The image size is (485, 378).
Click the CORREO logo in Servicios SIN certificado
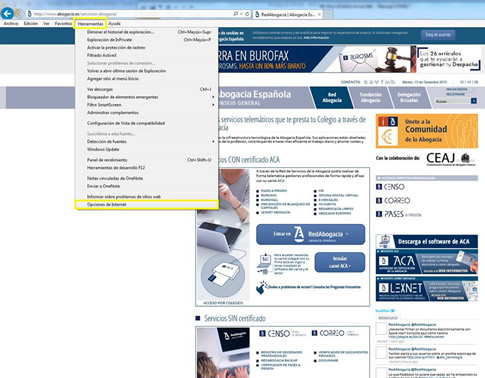tap(328, 333)
